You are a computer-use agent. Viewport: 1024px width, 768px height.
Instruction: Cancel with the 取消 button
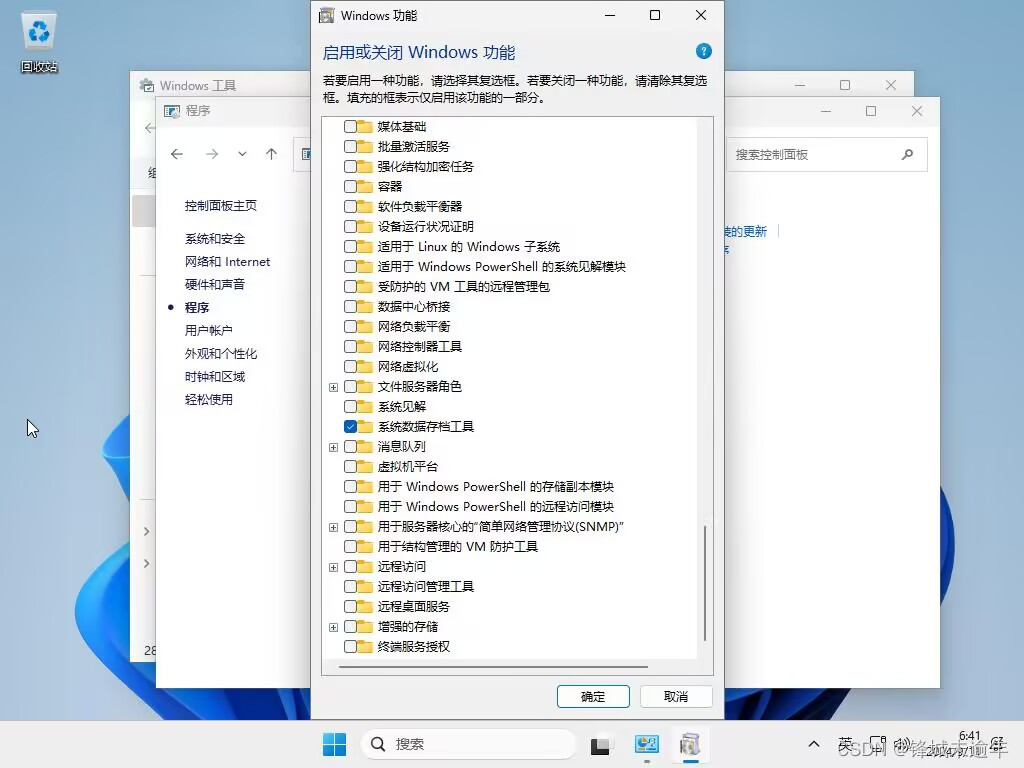(676, 697)
